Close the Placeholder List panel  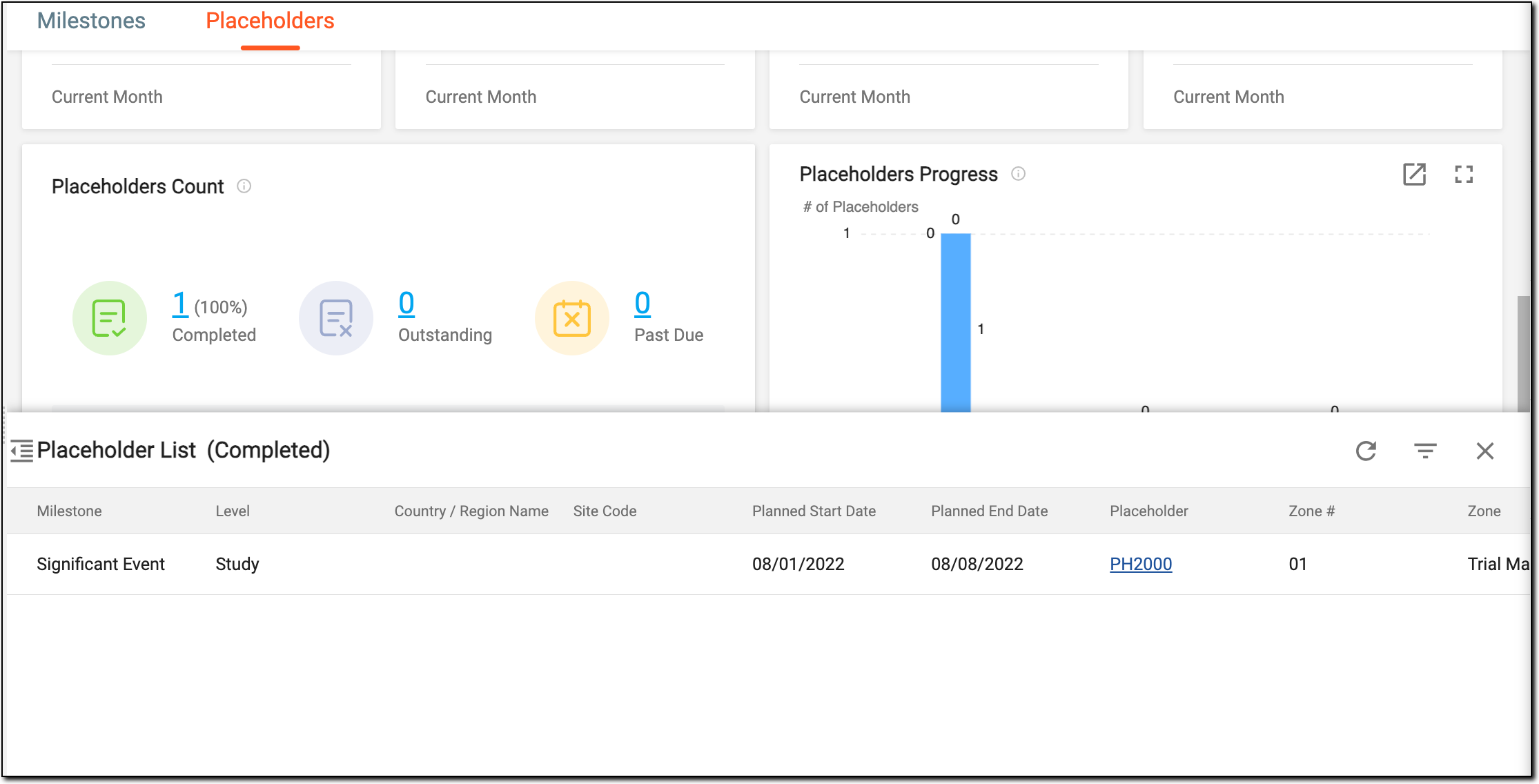click(x=1485, y=451)
